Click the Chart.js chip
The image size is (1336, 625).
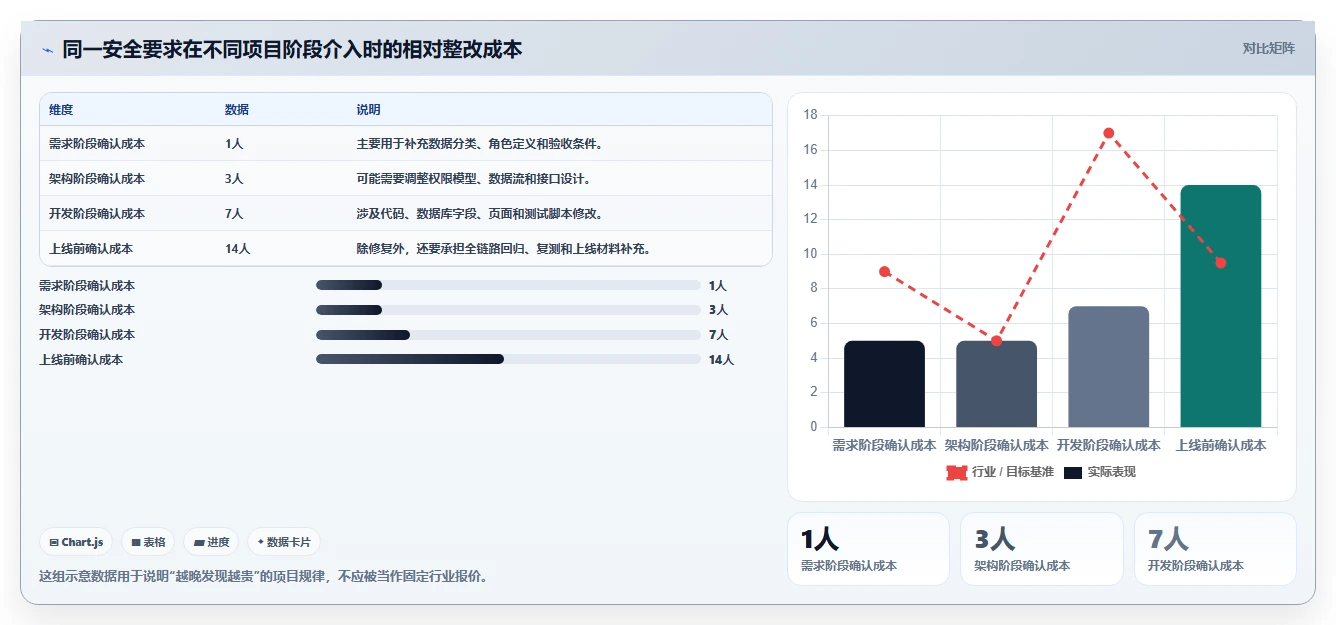[77, 542]
